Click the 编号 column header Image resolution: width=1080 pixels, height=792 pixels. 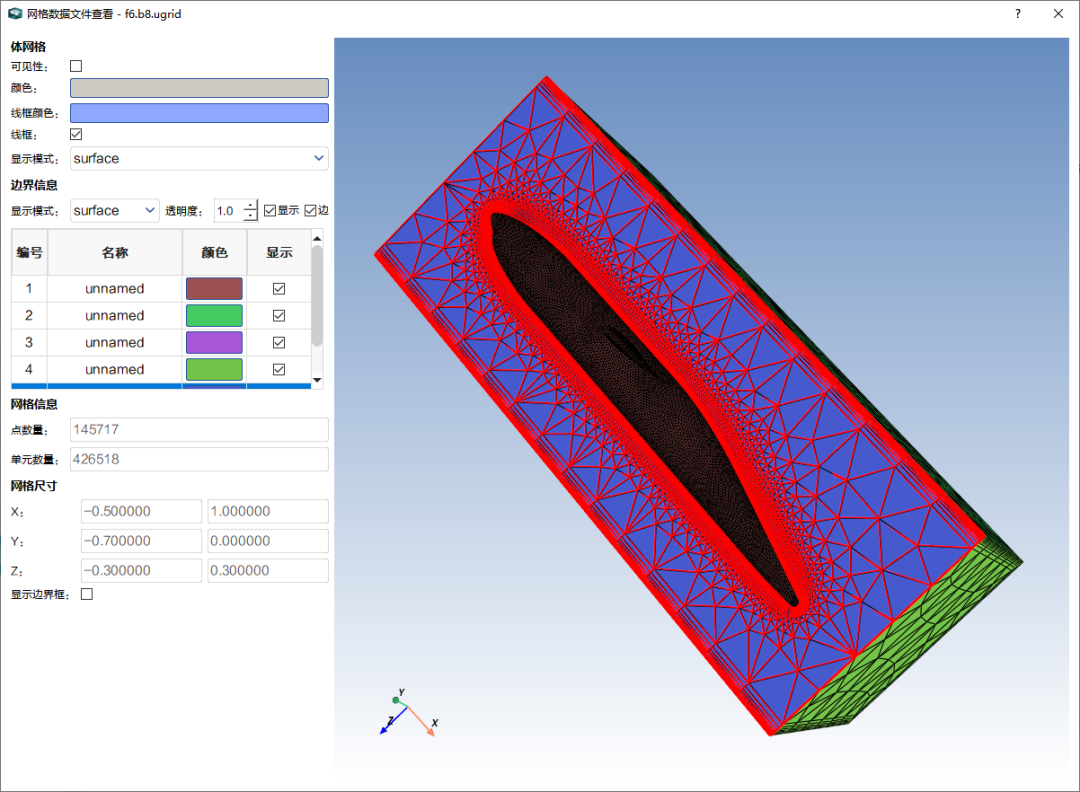pyautogui.click(x=30, y=253)
